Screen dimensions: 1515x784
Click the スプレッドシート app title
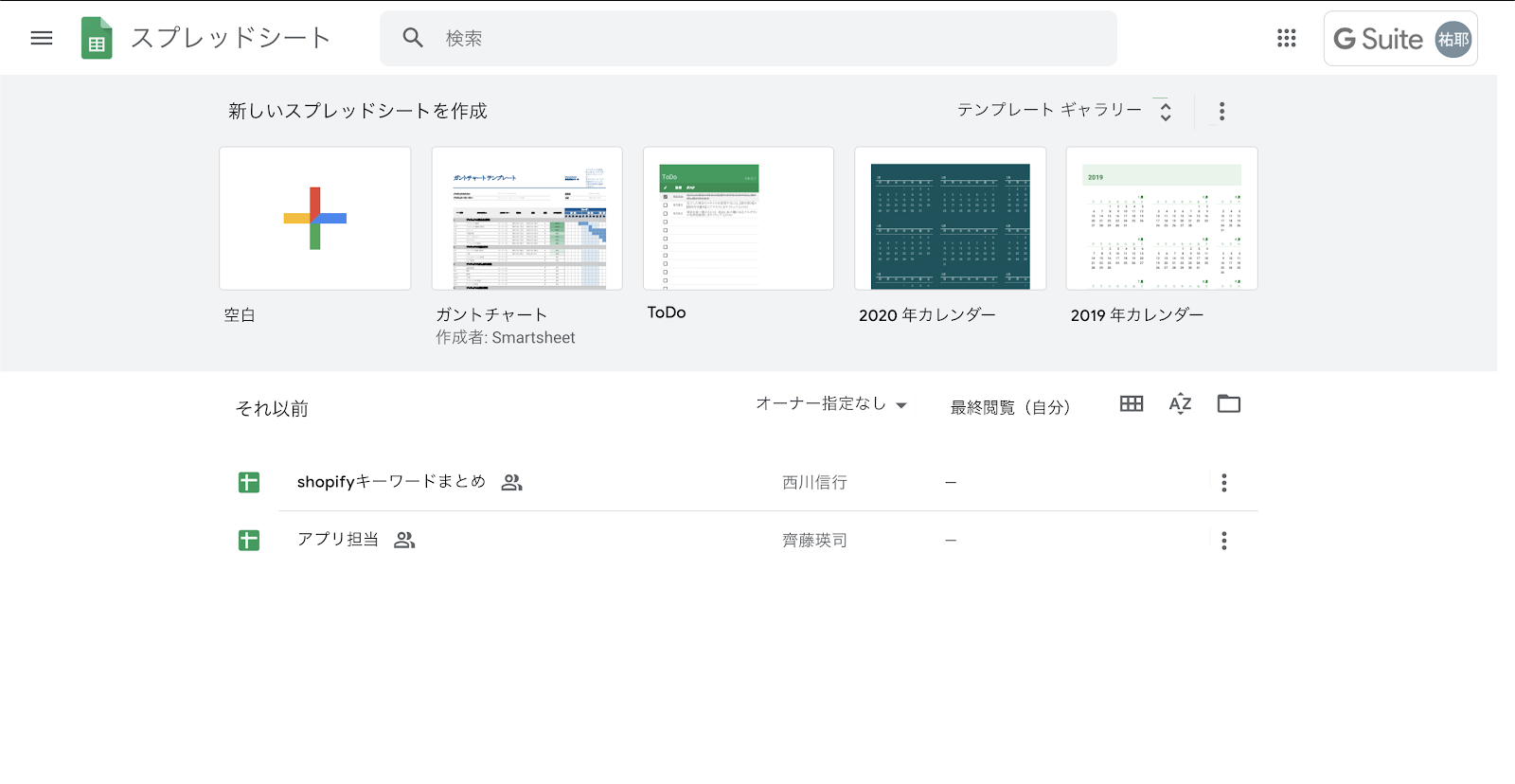pos(230,38)
